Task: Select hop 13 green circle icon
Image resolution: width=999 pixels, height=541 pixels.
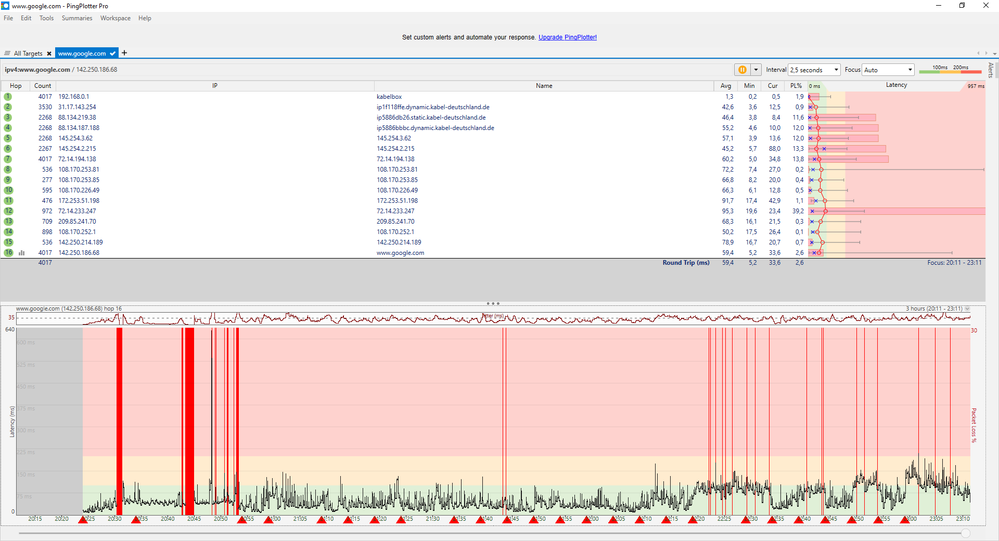Action: 8,221
